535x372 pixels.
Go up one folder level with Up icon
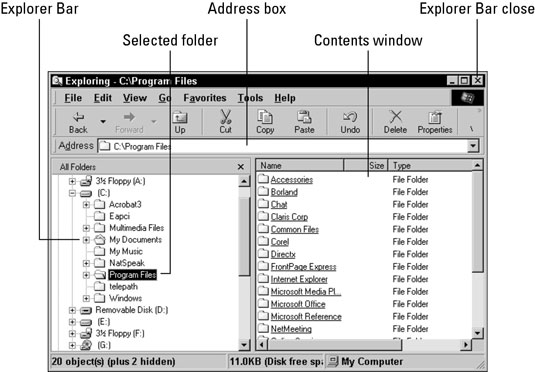180,118
